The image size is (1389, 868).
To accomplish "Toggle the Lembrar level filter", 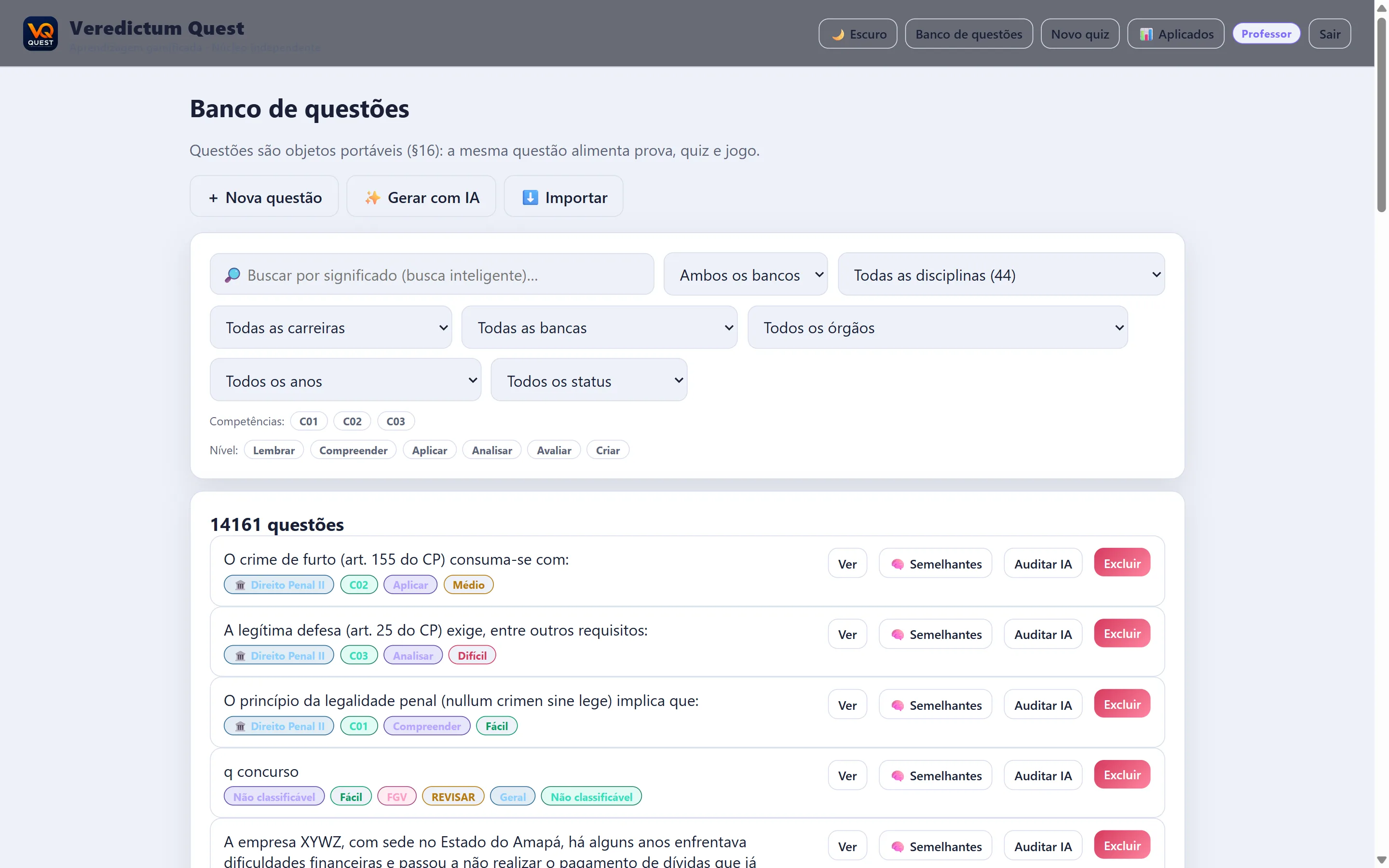I will 274,450.
